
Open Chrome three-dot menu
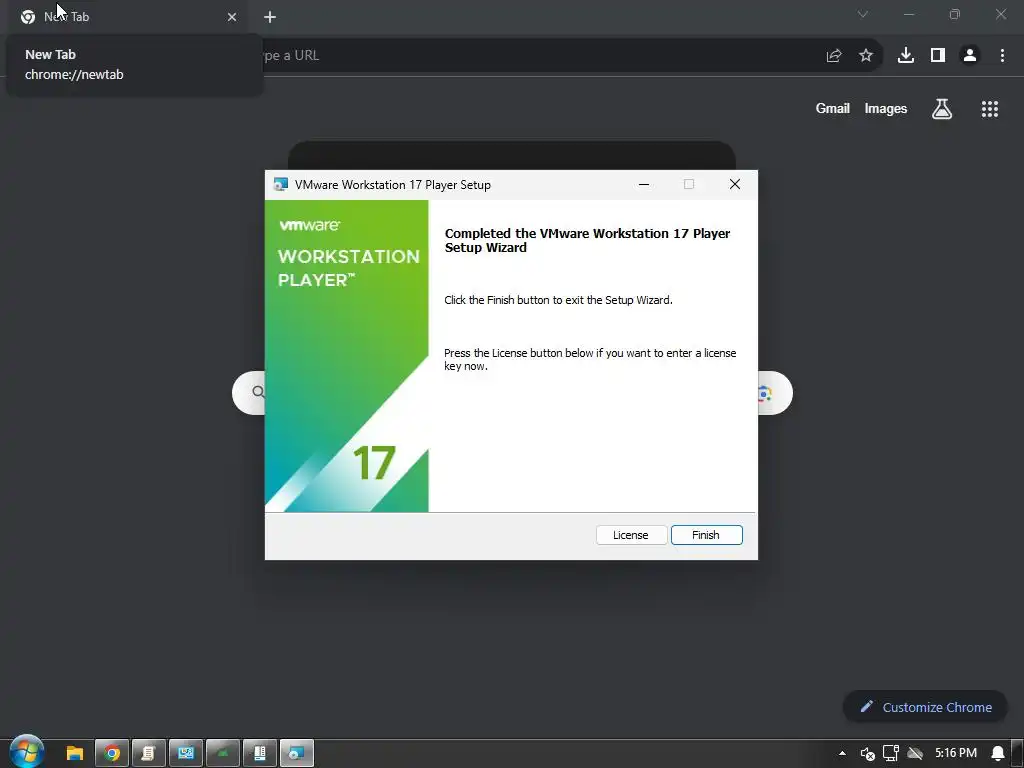pyautogui.click(x=1002, y=56)
